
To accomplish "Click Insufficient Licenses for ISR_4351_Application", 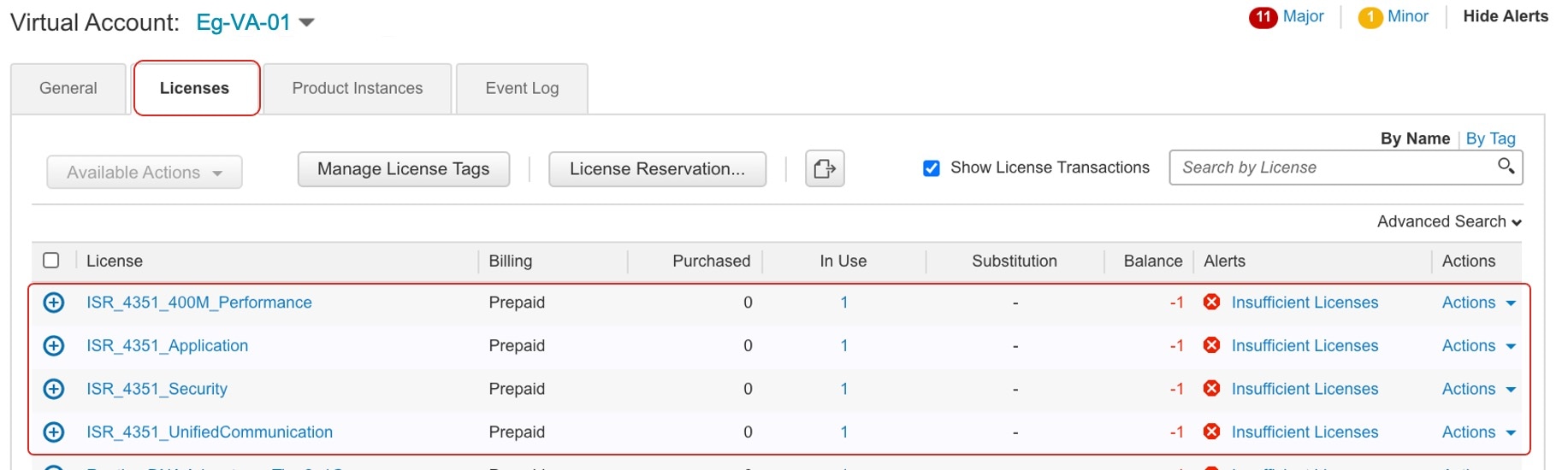I will [1305, 346].
